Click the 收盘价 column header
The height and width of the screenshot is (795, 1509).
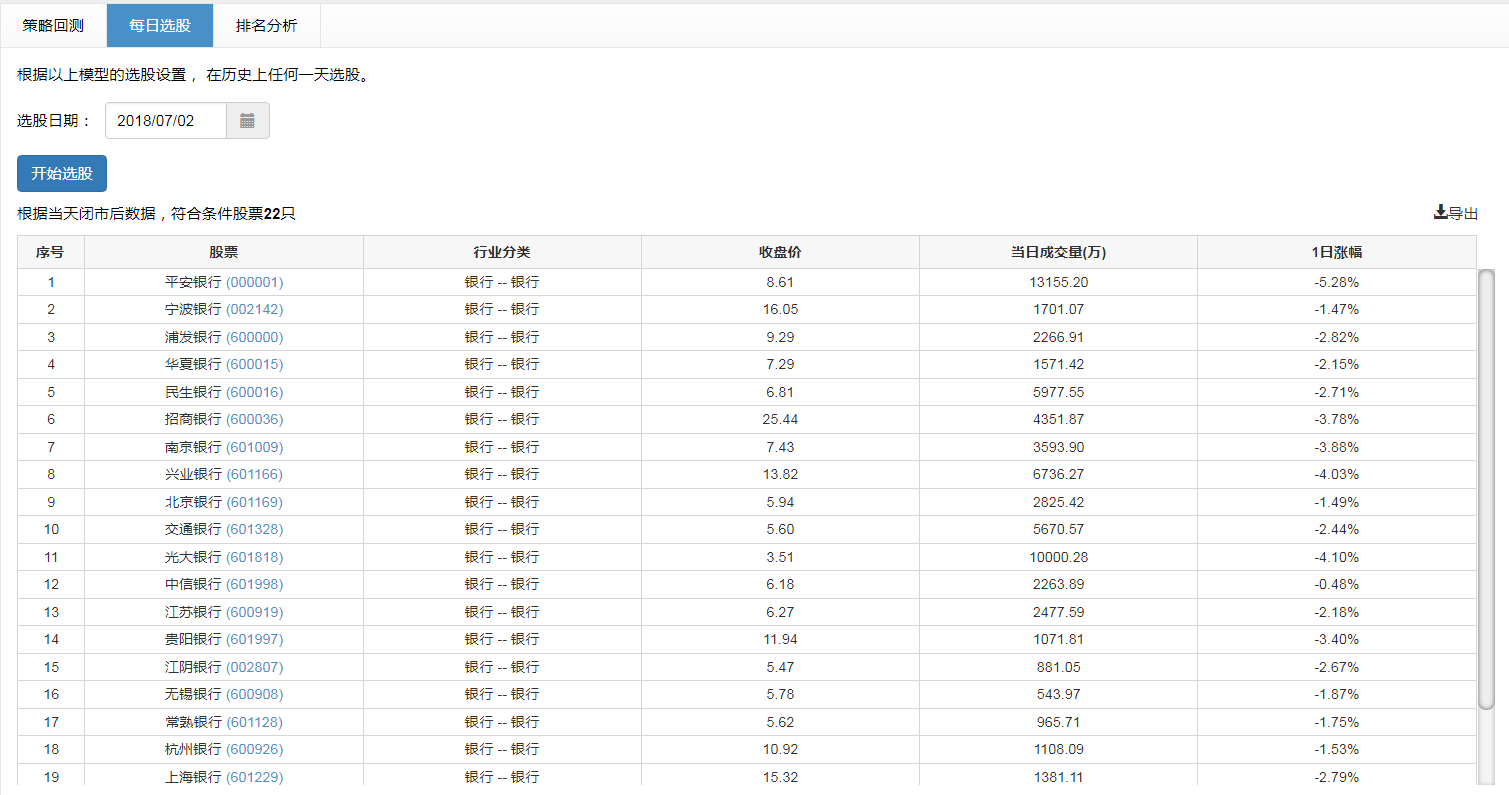coord(780,252)
